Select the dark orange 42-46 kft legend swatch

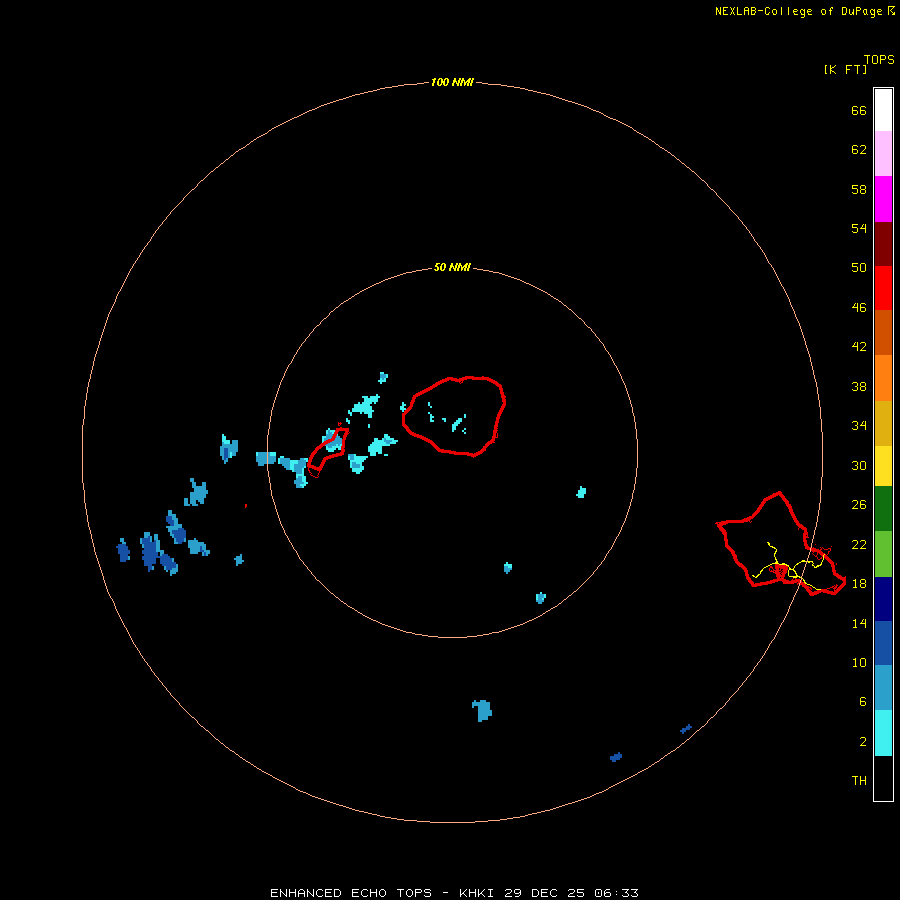883,332
